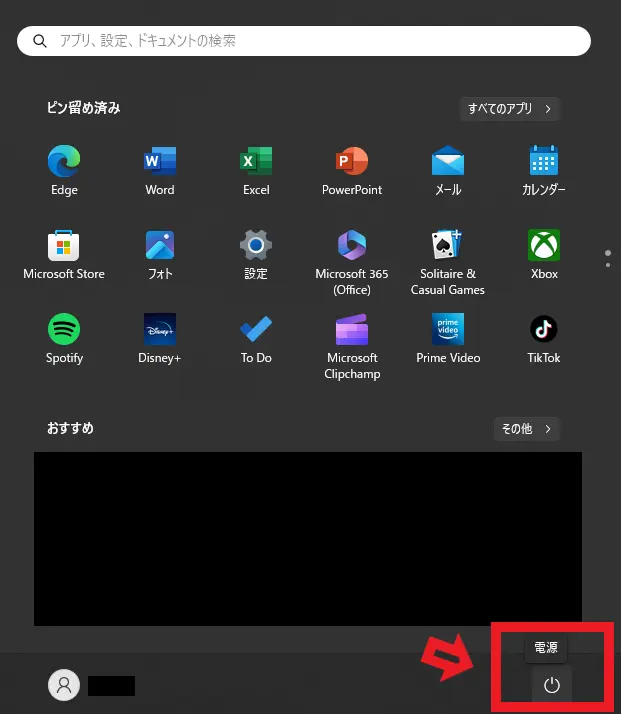621x714 pixels.
Task: Click the search magnifier icon
Action: (x=40, y=41)
